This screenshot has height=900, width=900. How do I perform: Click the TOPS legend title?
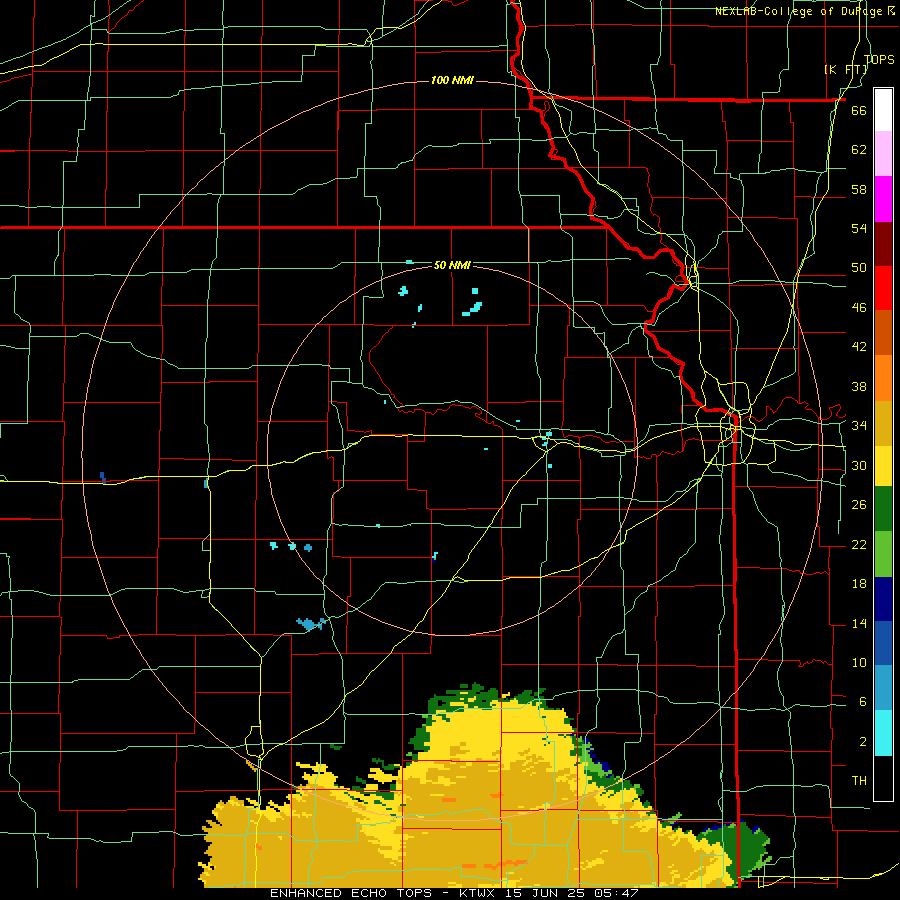click(879, 59)
